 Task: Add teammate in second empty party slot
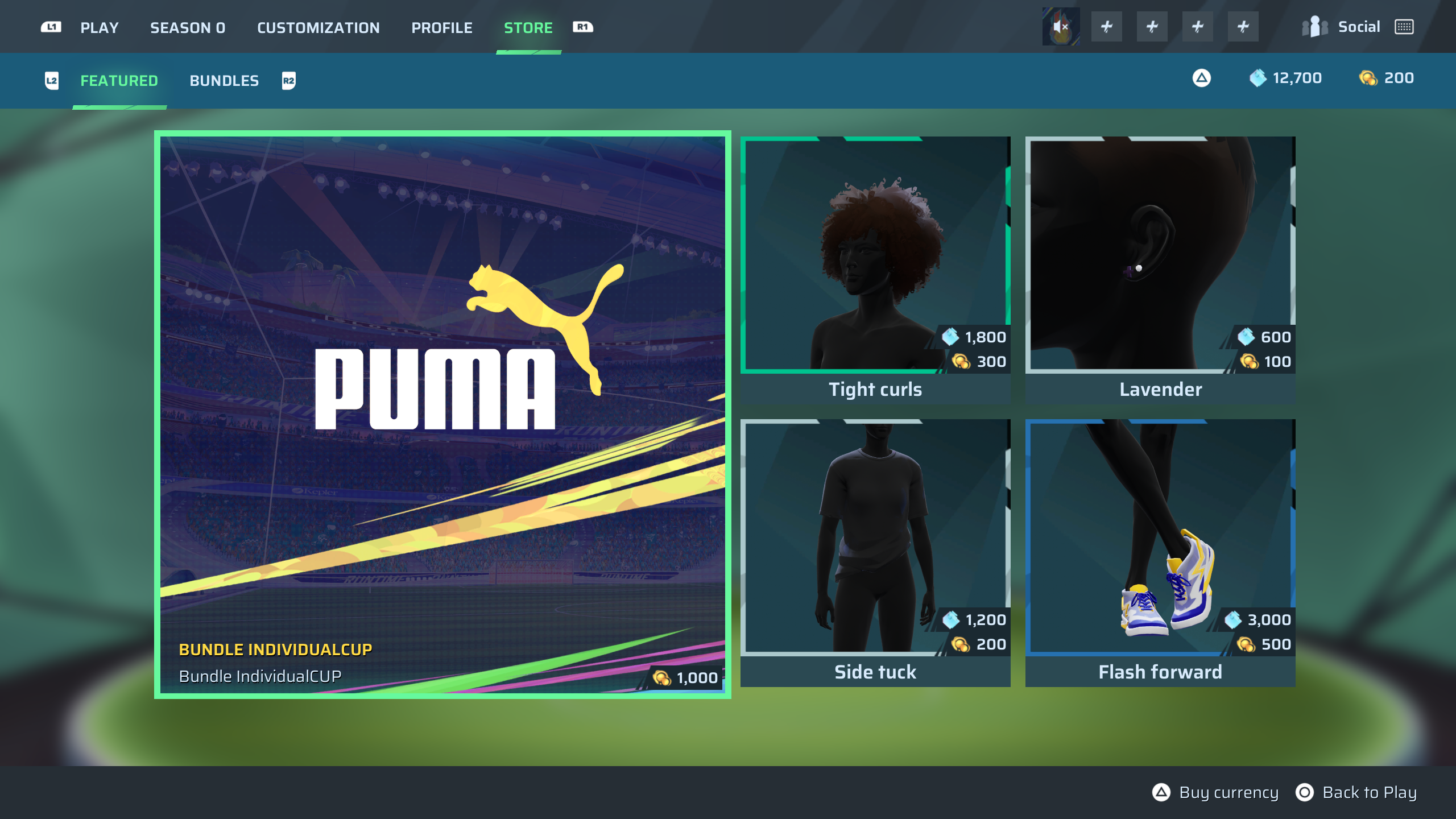point(1152,27)
